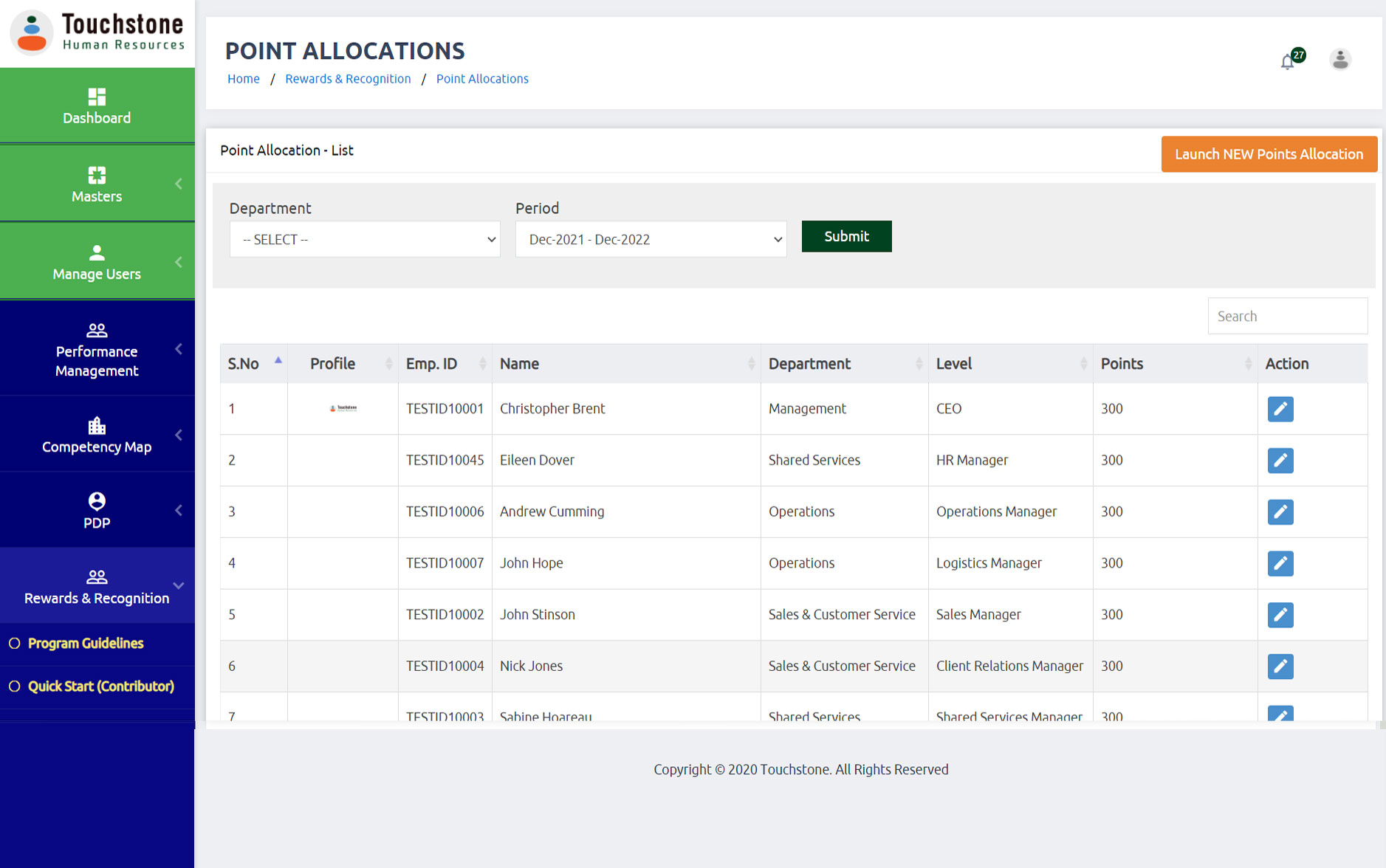Image resolution: width=1386 pixels, height=868 pixels.
Task: Open the Period dropdown
Action: tap(651, 240)
